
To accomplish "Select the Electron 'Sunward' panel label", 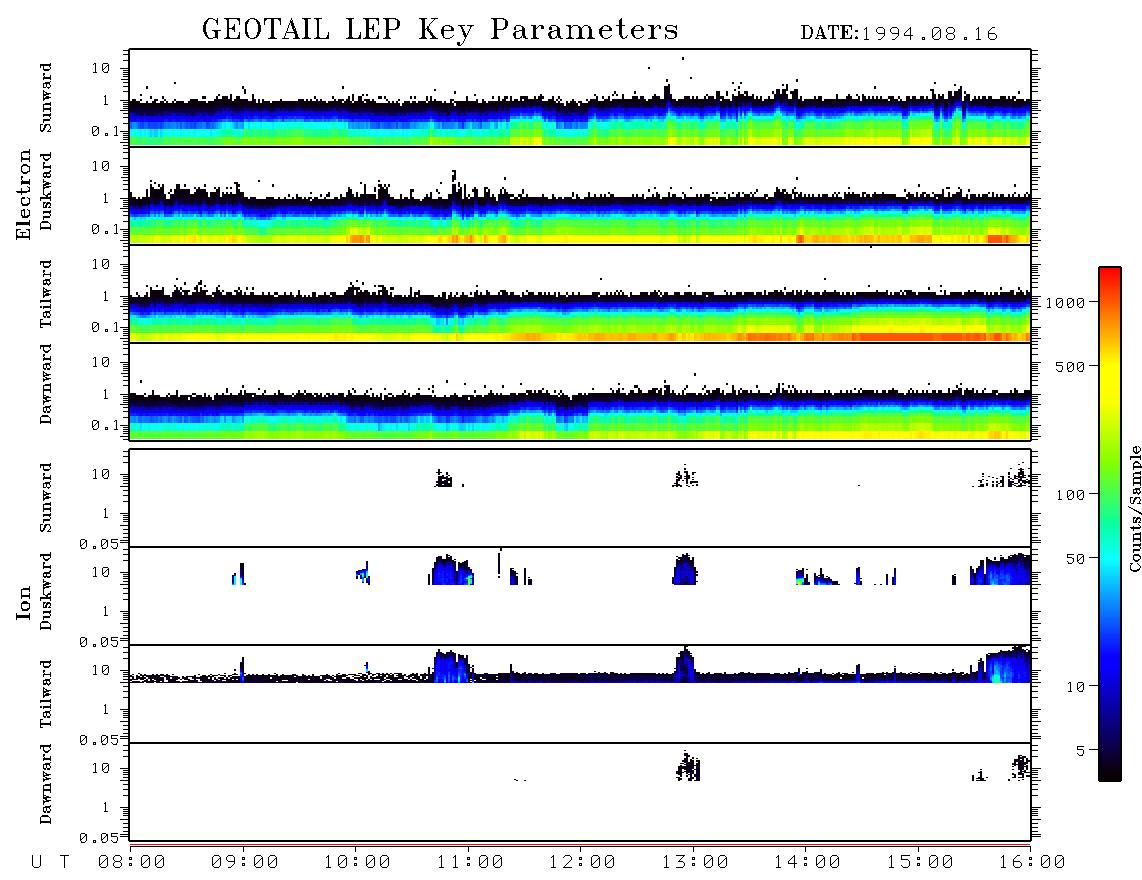I will coord(46,98).
